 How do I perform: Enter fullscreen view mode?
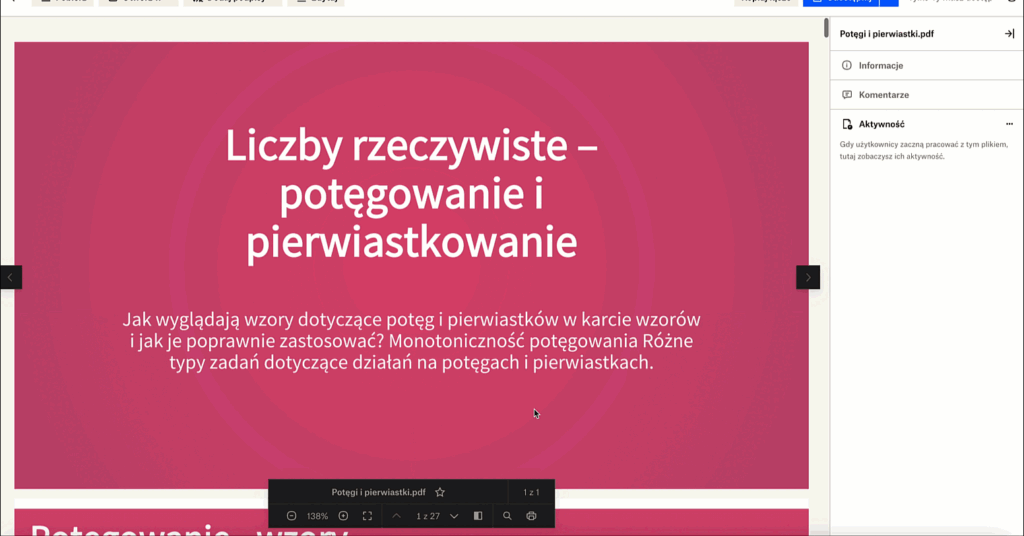tap(367, 516)
